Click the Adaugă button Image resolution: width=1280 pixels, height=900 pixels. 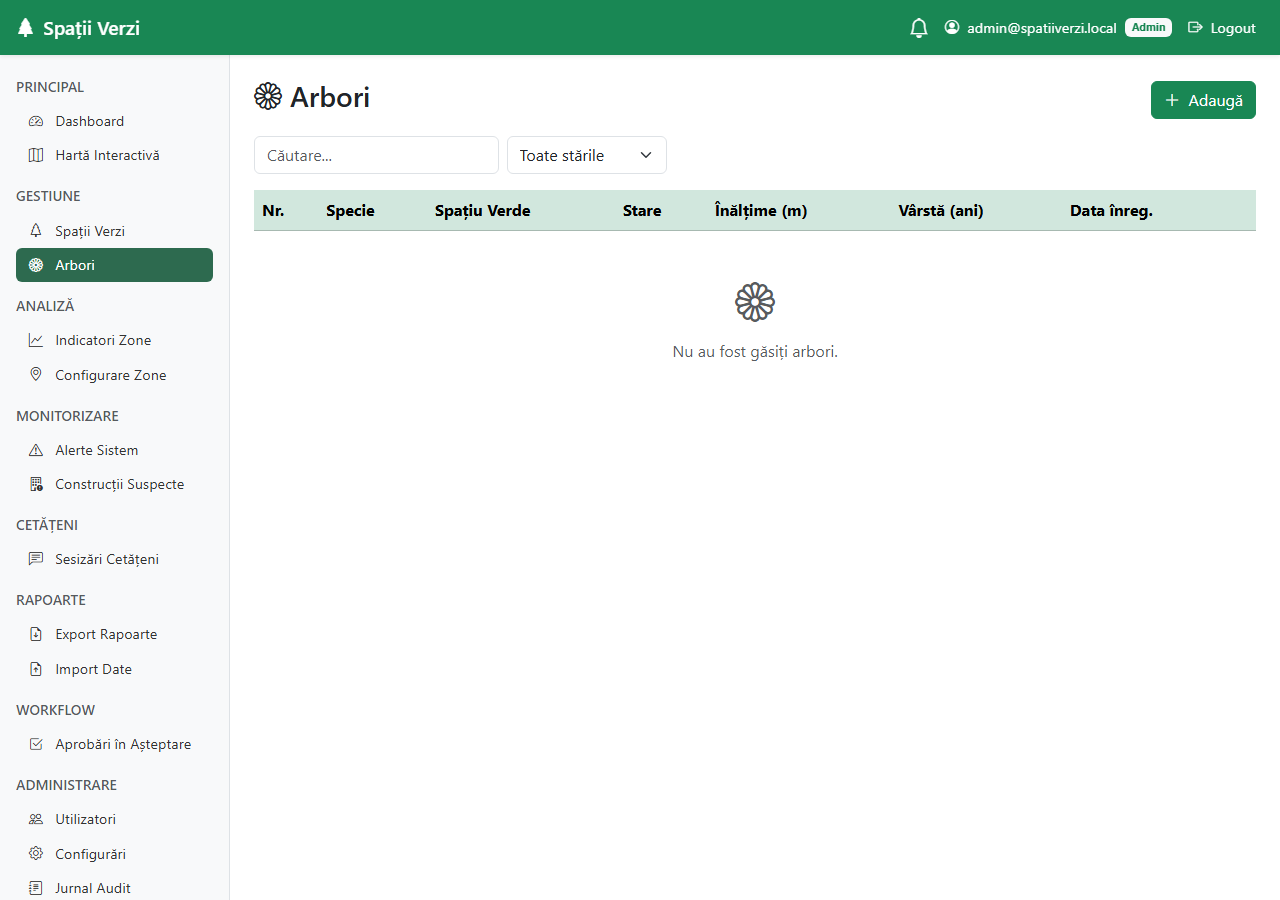point(1203,100)
